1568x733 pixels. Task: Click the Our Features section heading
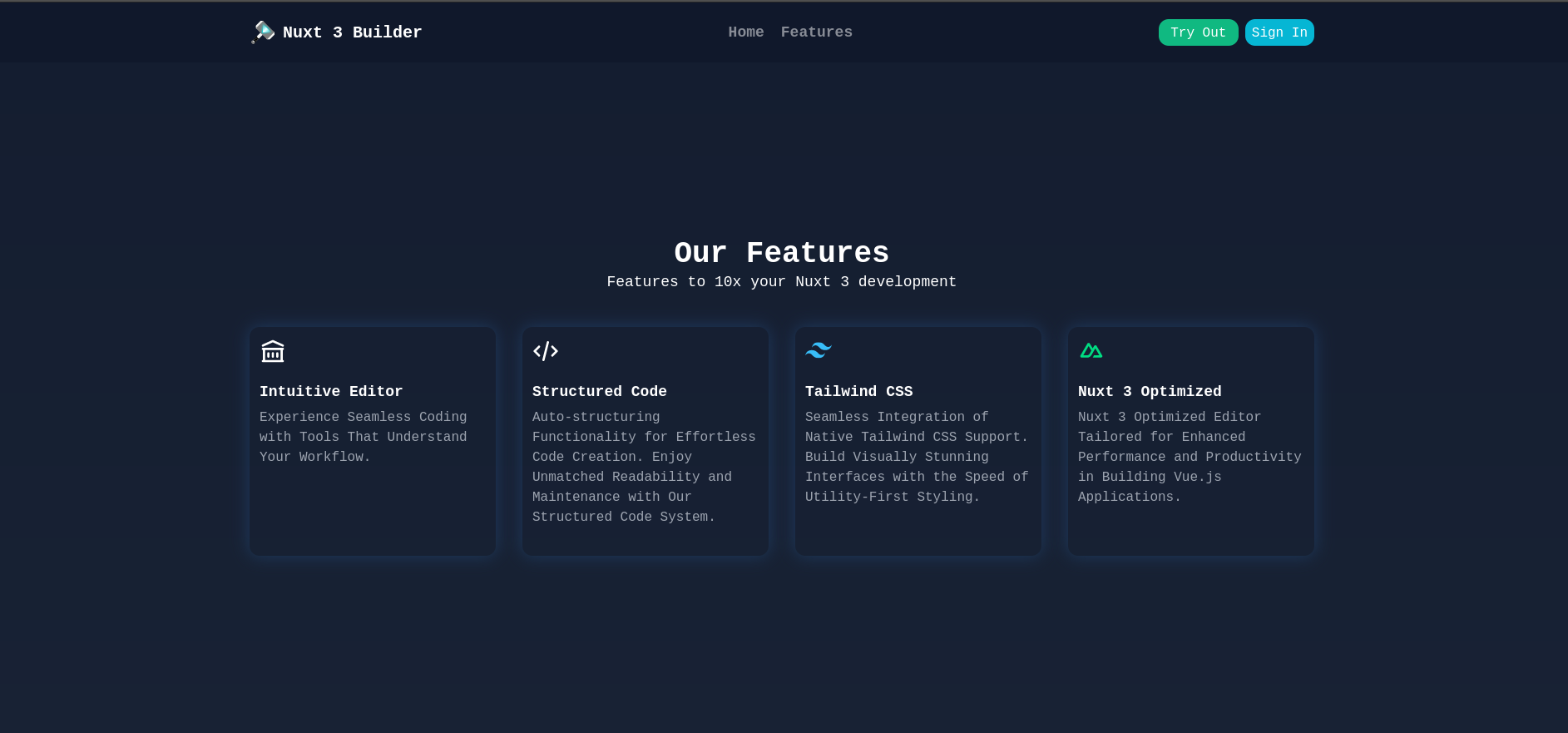point(782,253)
